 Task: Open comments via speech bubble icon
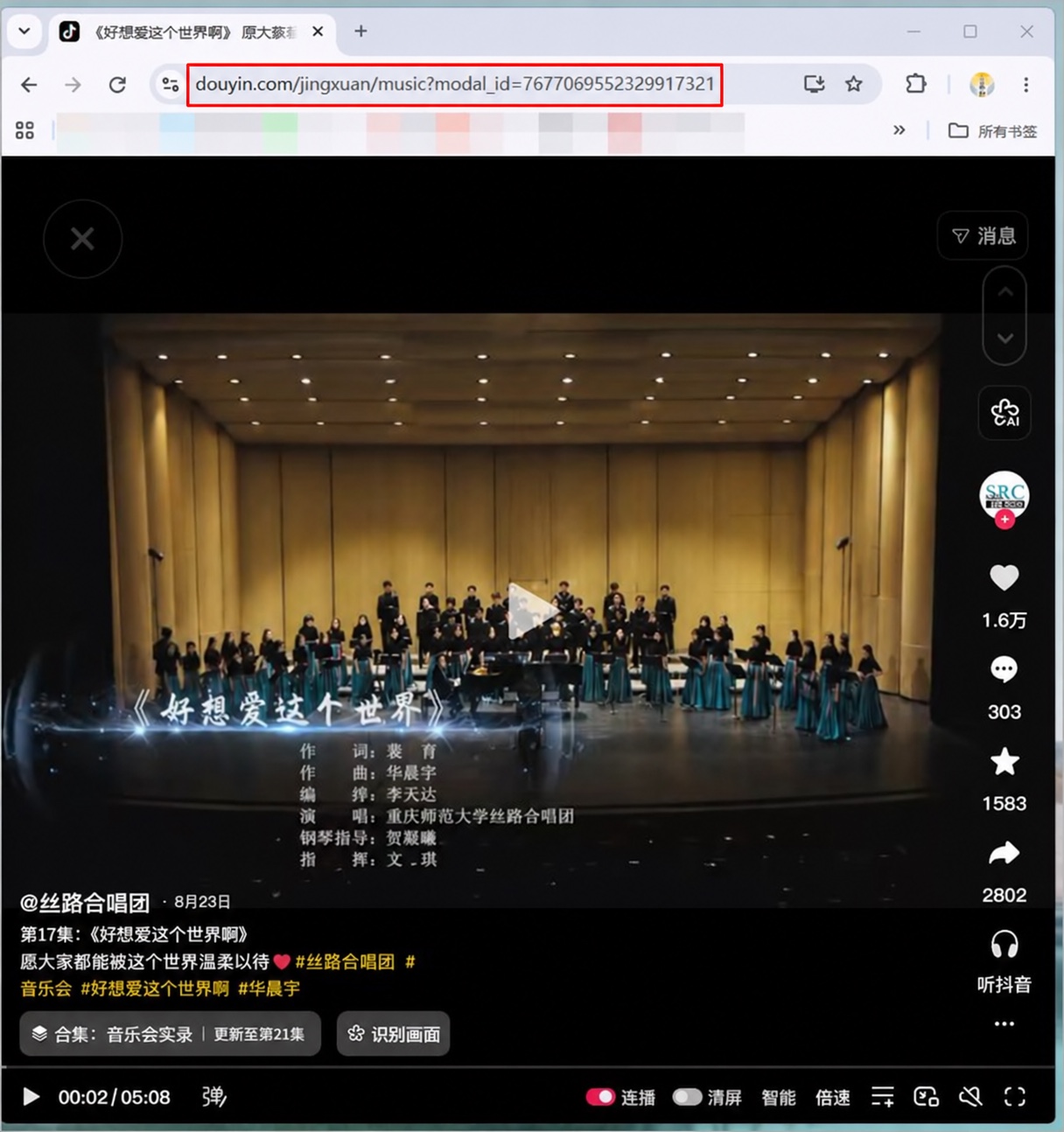tap(1004, 669)
